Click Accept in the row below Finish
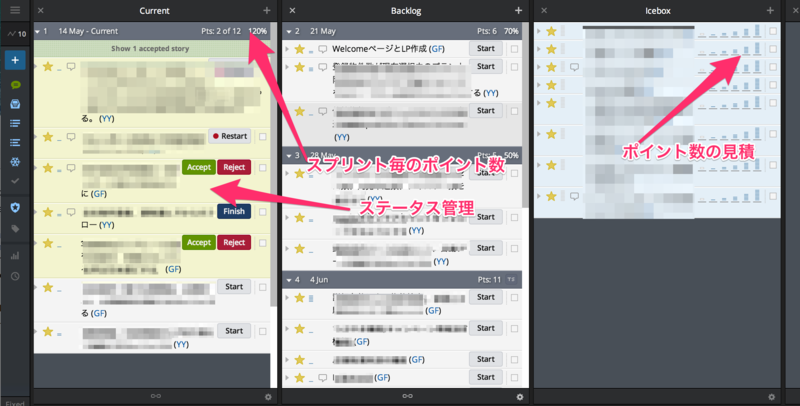The width and height of the screenshot is (800, 406). point(198,242)
